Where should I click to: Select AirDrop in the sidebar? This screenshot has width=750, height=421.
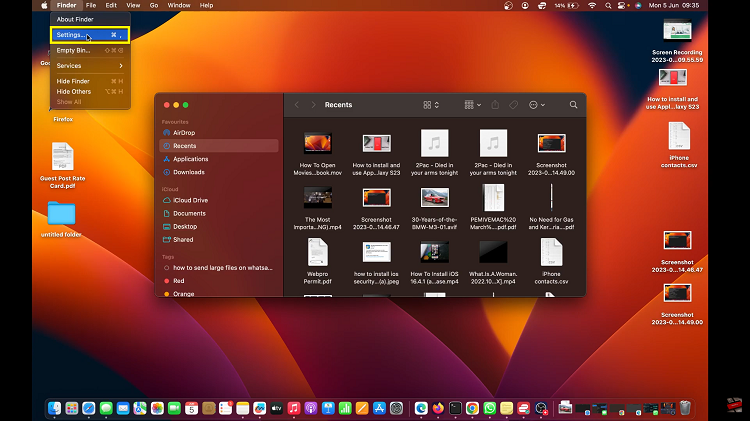[x=219, y=133]
